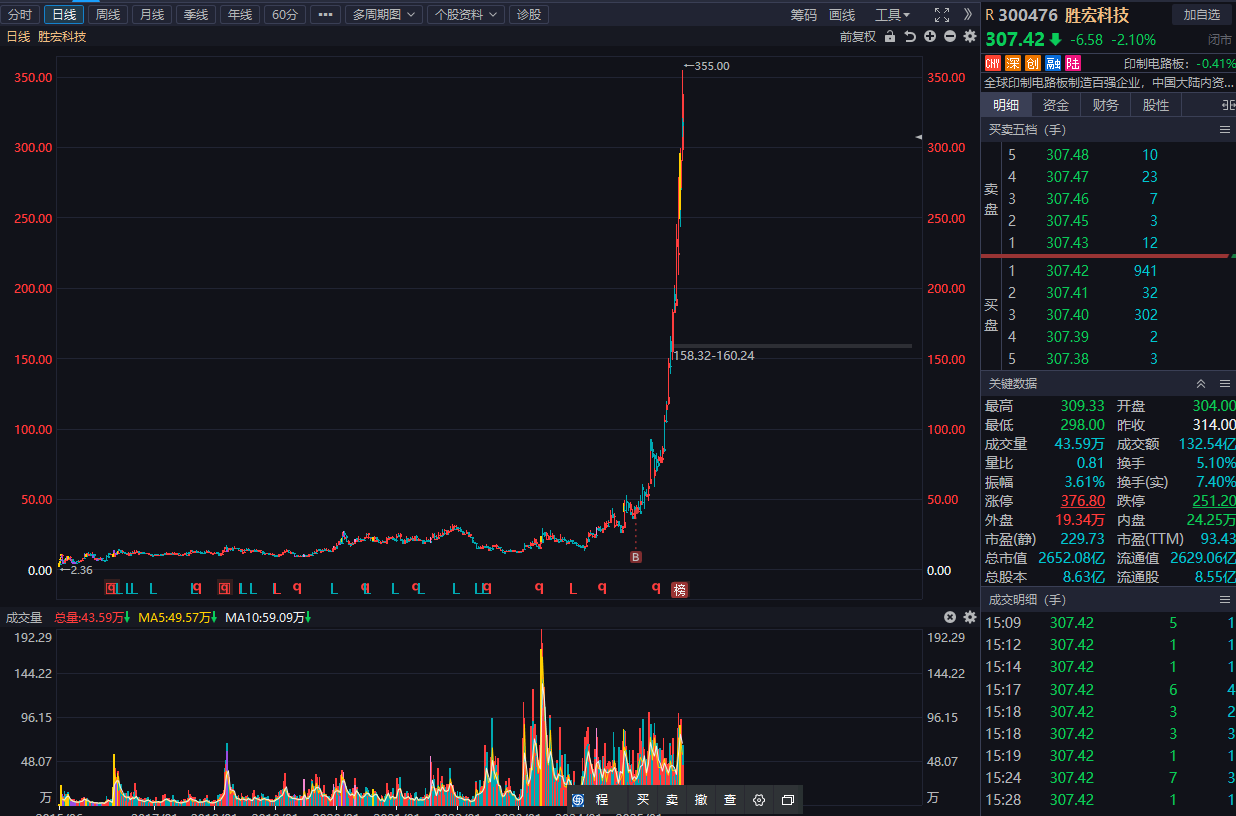Open the 个股资料 dropdown
Viewport: 1236px width, 816px height.
[x=465, y=15]
